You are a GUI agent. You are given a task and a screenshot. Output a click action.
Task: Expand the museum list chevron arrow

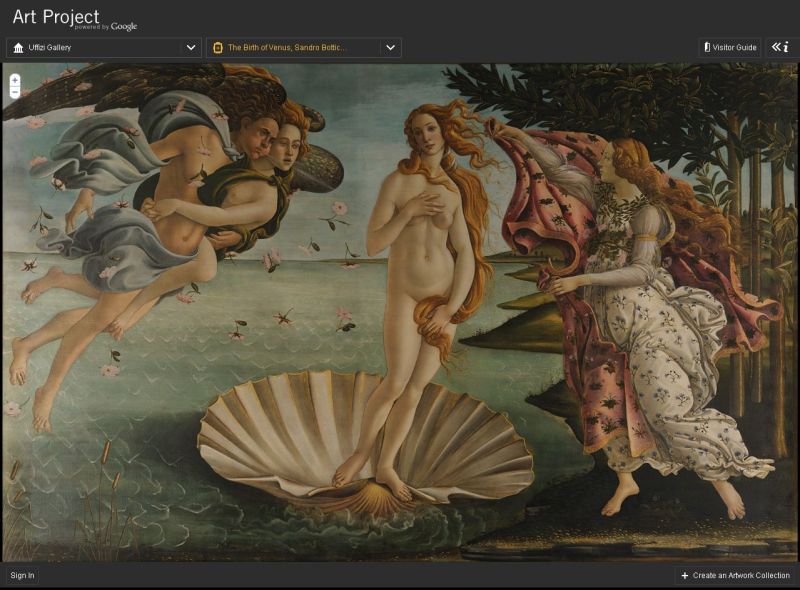191,47
